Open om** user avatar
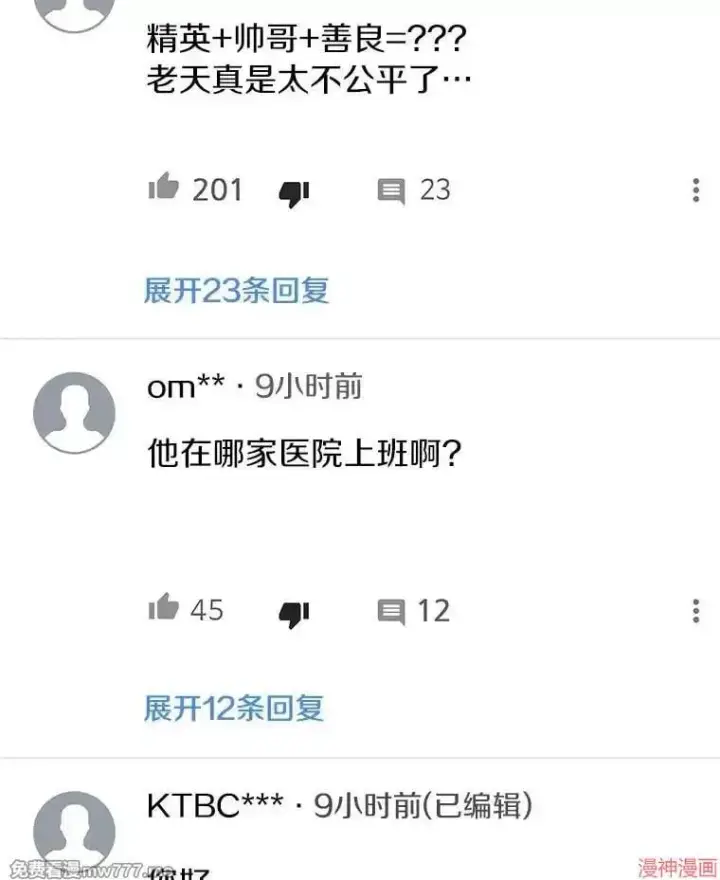 [74, 412]
